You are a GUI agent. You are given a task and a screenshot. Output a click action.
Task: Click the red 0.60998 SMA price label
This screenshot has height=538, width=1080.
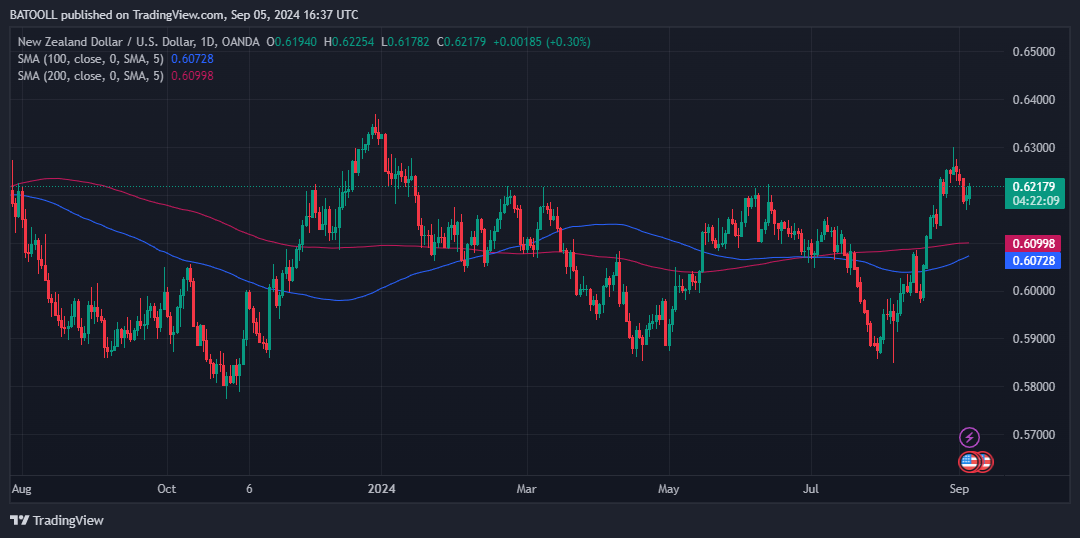click(x=1035, y=244)
